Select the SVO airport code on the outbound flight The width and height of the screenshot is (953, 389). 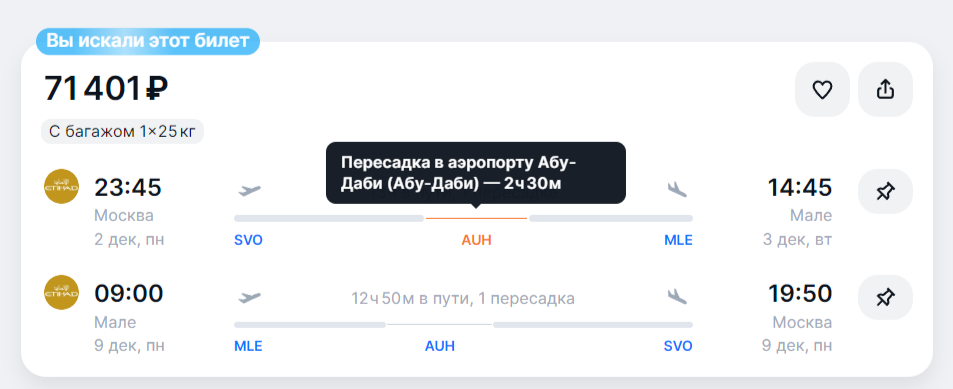(x=248, y=240)
